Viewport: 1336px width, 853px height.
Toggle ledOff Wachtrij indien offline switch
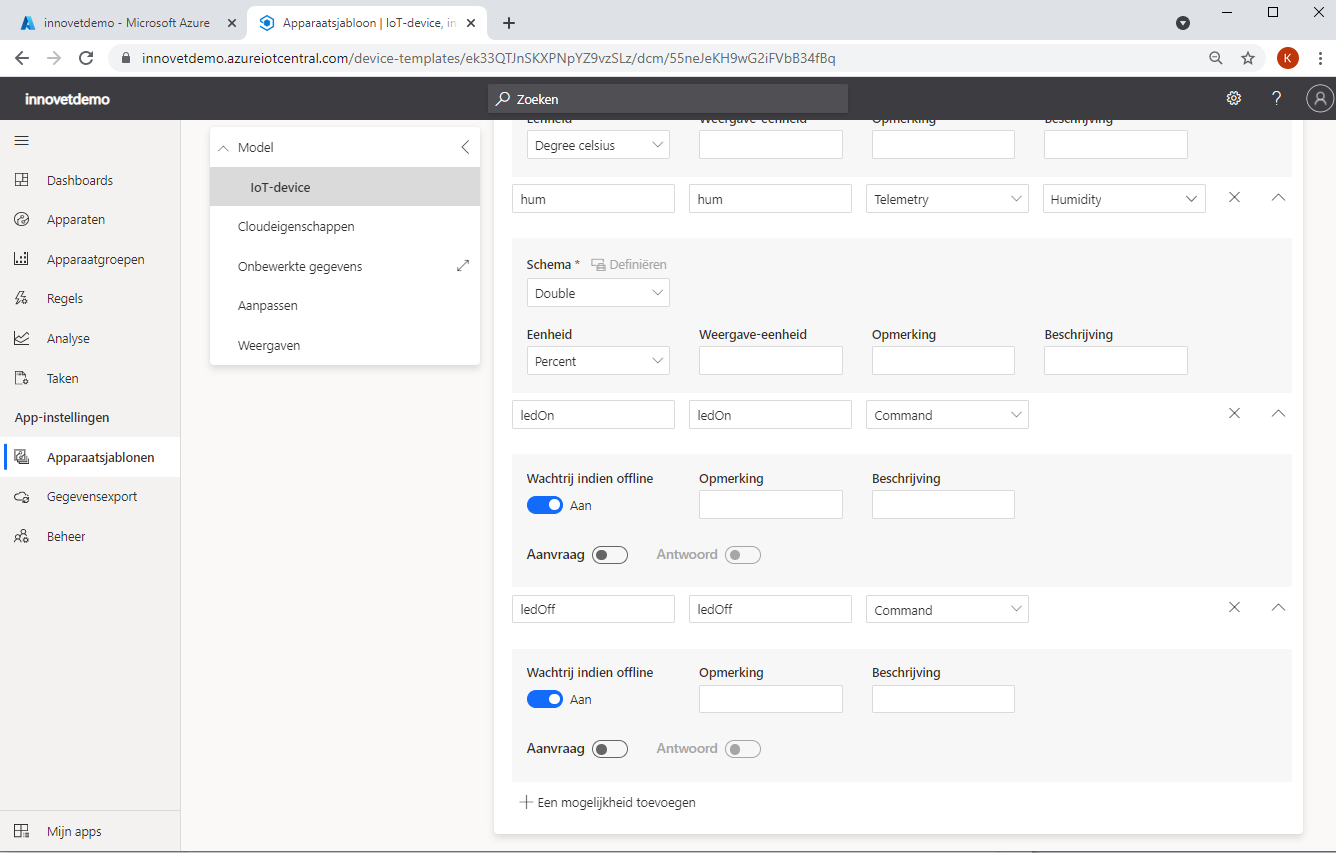(545, 699)
